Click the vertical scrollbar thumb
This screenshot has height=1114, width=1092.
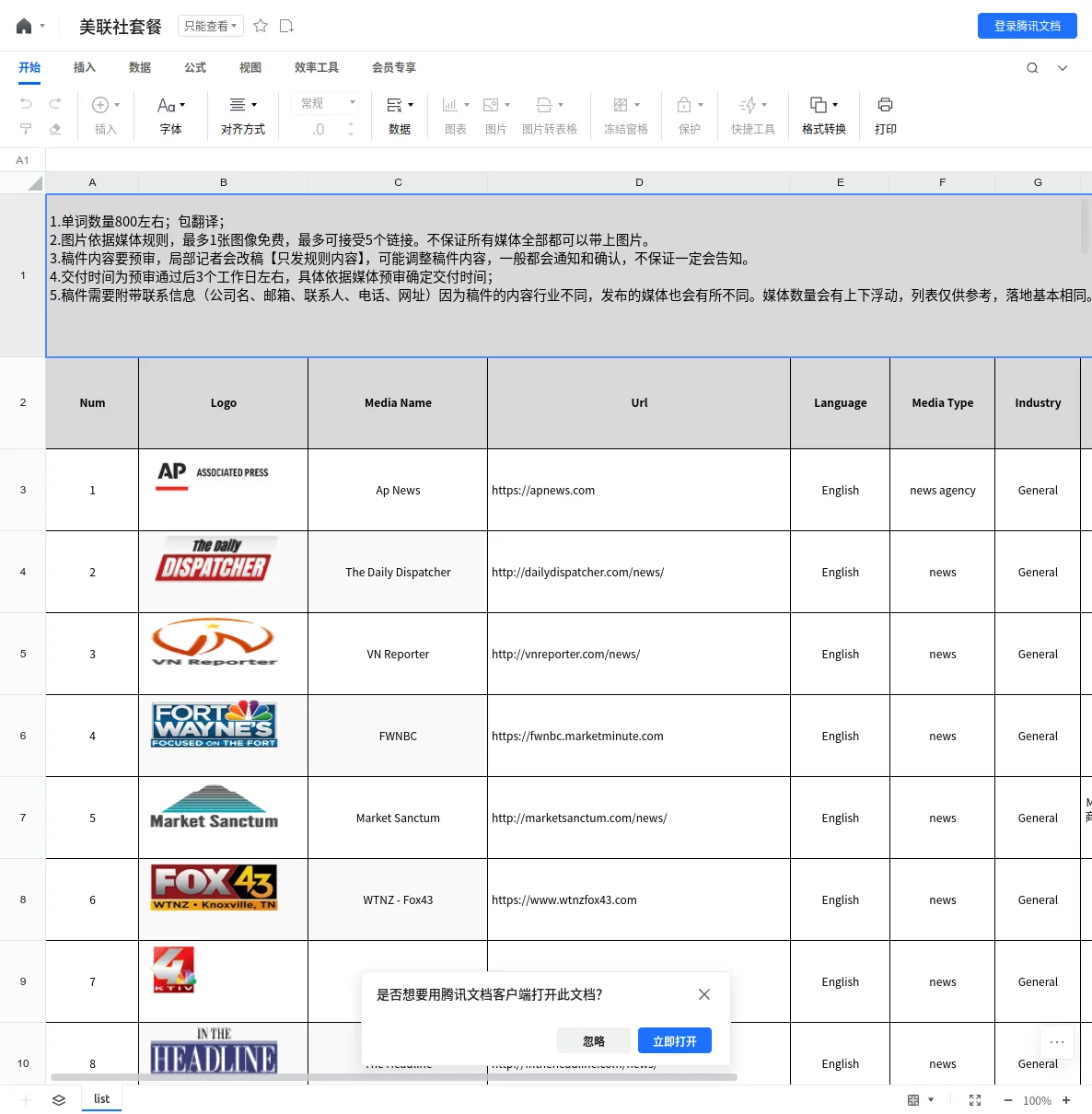pyautogui.click(x=1085, y=226)
